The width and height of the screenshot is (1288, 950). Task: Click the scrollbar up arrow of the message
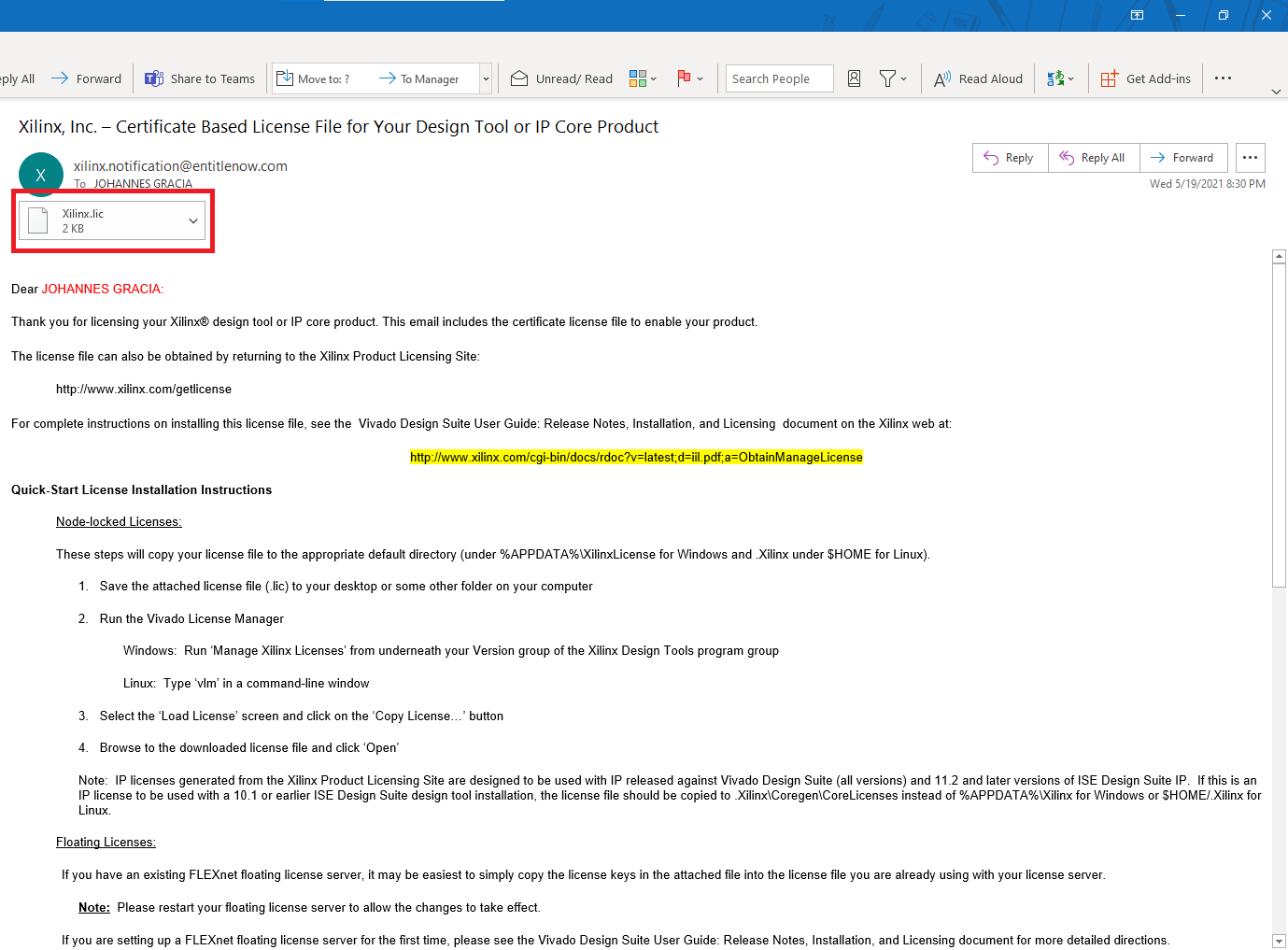(1279, 256)
